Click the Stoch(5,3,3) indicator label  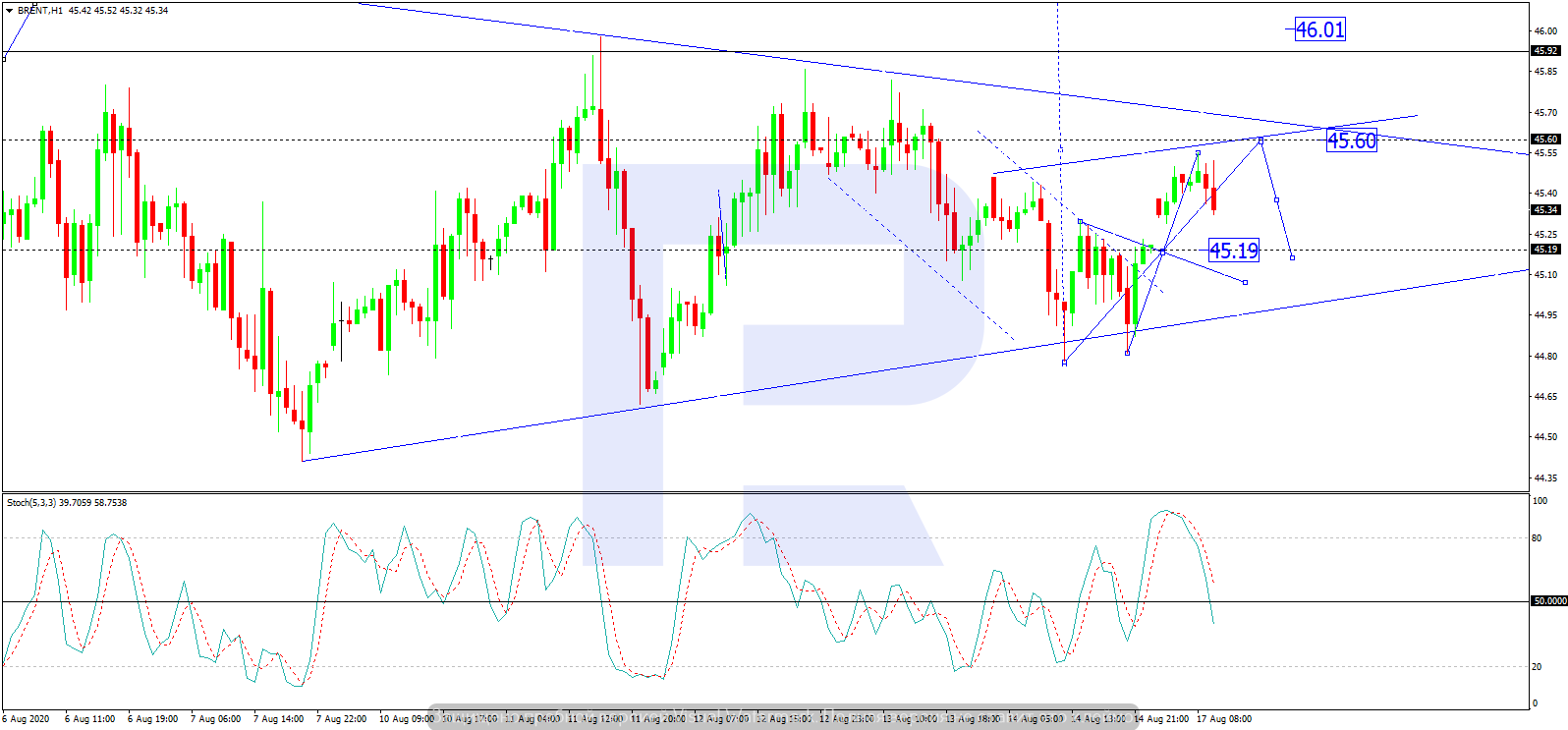[31, 502]
